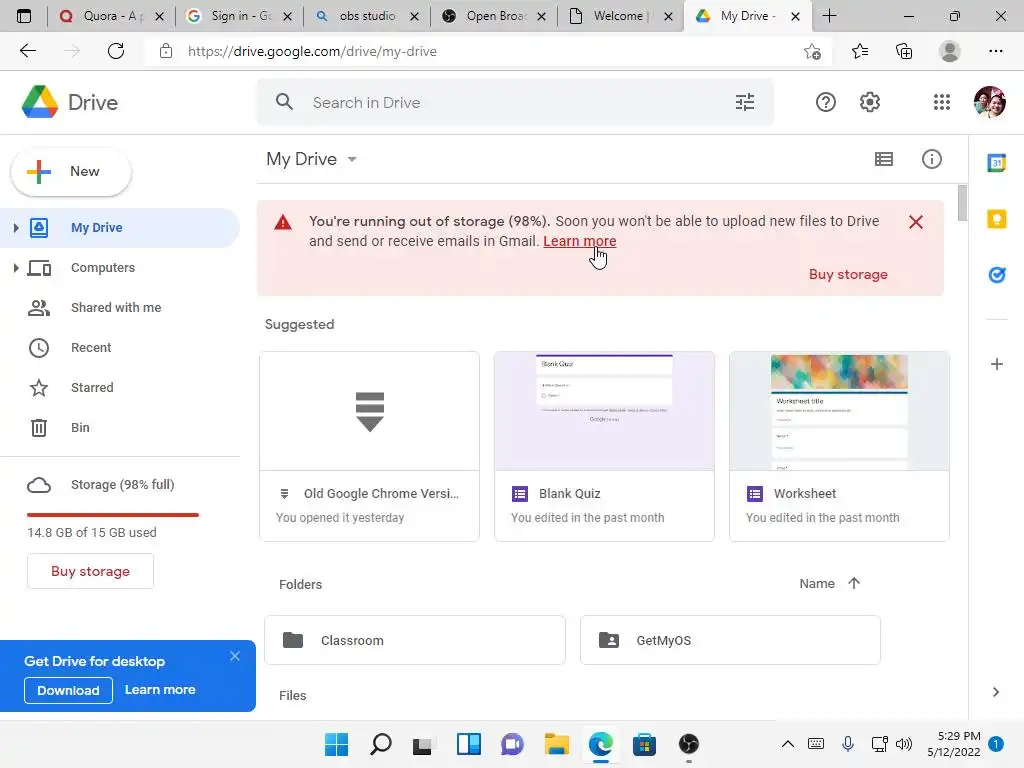Screen dimensions: 1024x768
Task: Show hidden system tray icons chevron
Action: 788,744
